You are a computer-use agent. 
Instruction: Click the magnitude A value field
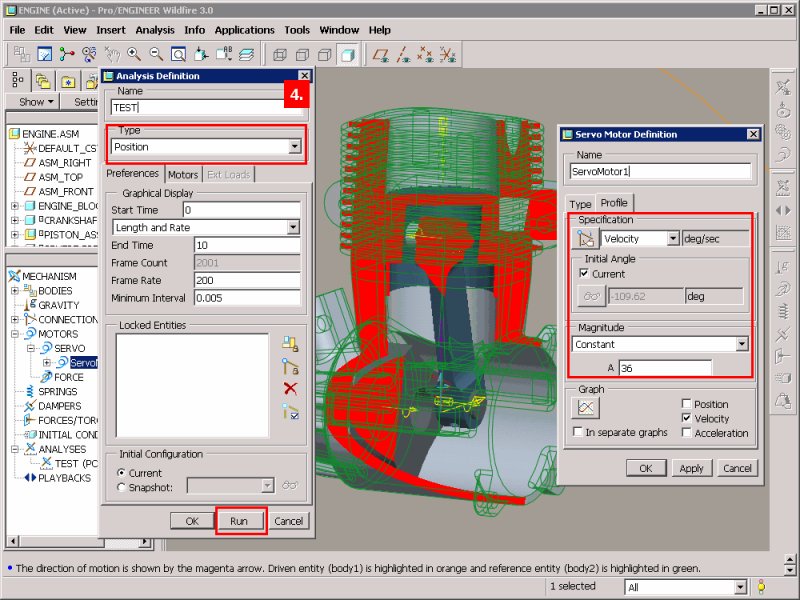[665, 368]
